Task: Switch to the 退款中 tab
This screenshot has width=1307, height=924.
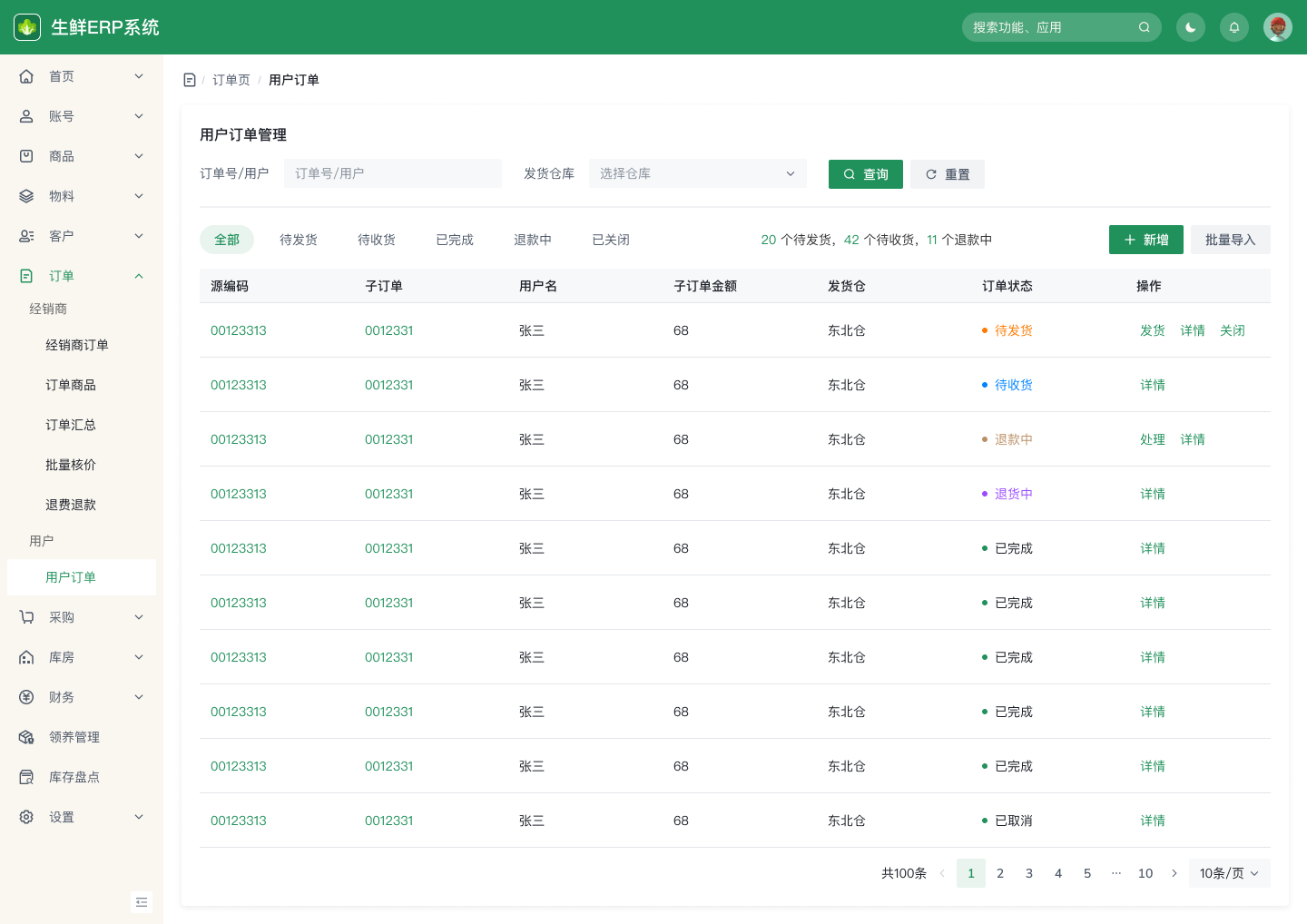Action: (x=533, y=240)
